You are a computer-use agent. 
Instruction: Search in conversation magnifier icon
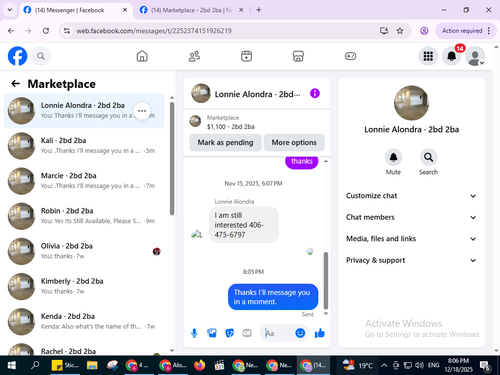(x=428, y=157)
